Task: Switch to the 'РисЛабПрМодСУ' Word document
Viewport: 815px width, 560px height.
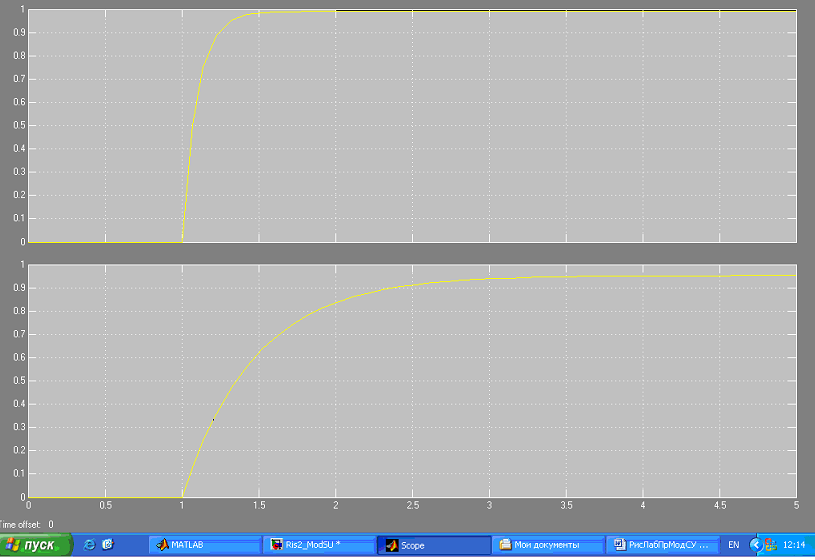Action: click(x=663, y=545)
